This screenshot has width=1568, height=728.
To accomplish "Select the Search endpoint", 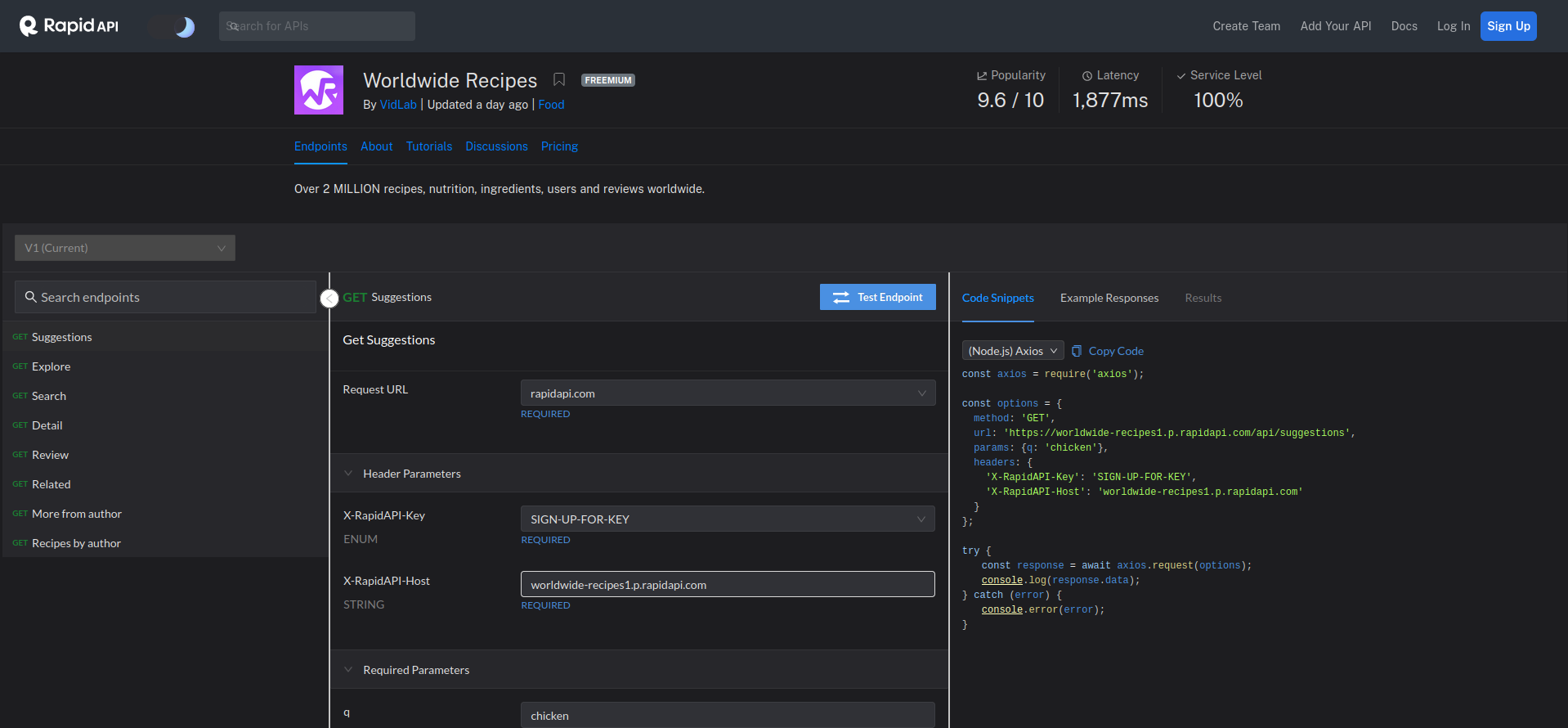I will click(165, 396).
